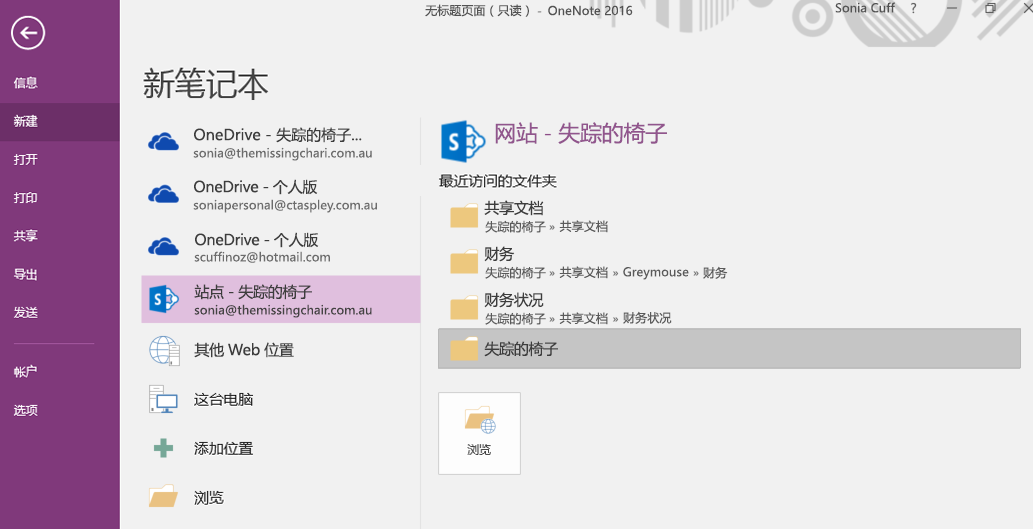Screen dimensions: 1033x529
Task: Open 选项 settings
Action: [26, 410]
